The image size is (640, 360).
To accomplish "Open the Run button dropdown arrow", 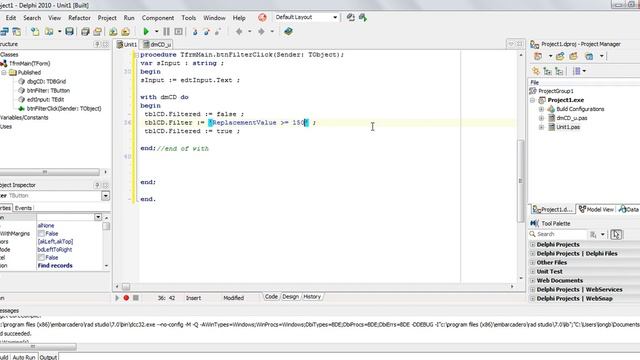I will click(156, 31).
